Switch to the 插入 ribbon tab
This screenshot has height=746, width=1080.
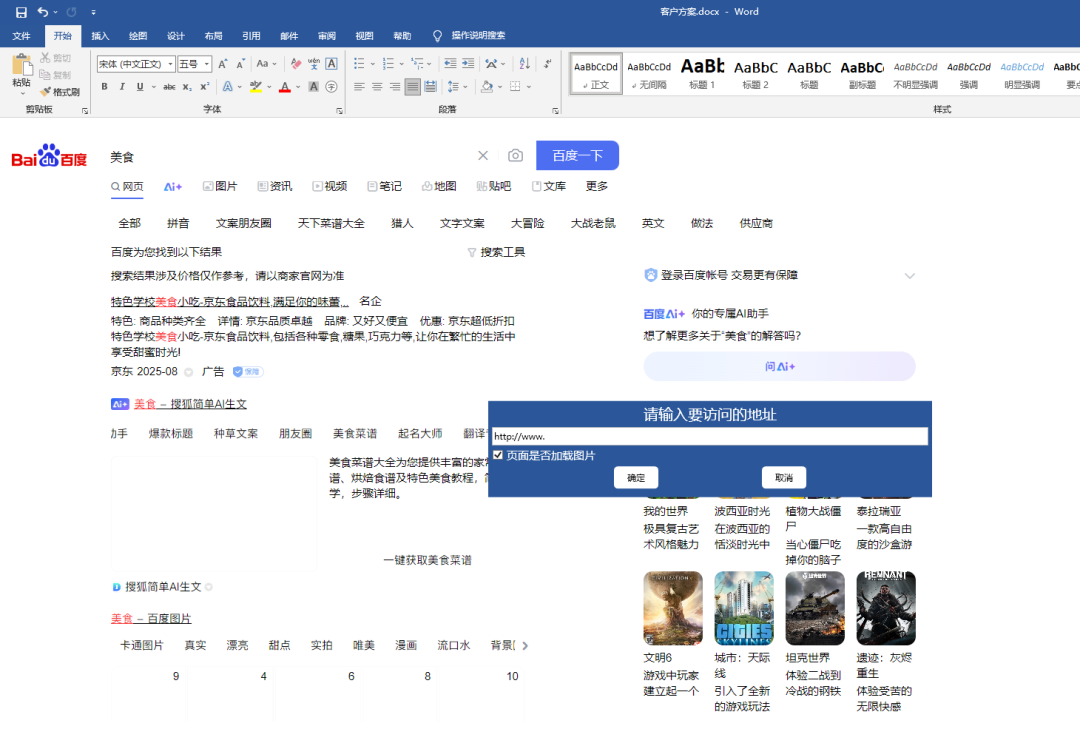pyautogui.click(x=100, y=36)
